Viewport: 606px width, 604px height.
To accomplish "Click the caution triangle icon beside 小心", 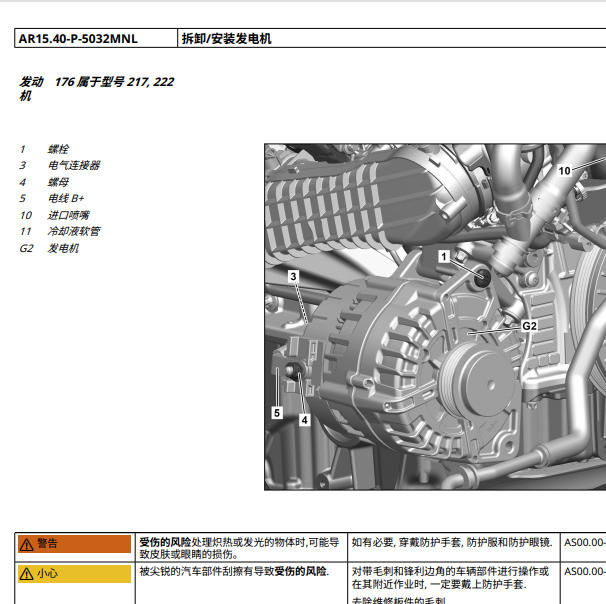I will 26,574.
